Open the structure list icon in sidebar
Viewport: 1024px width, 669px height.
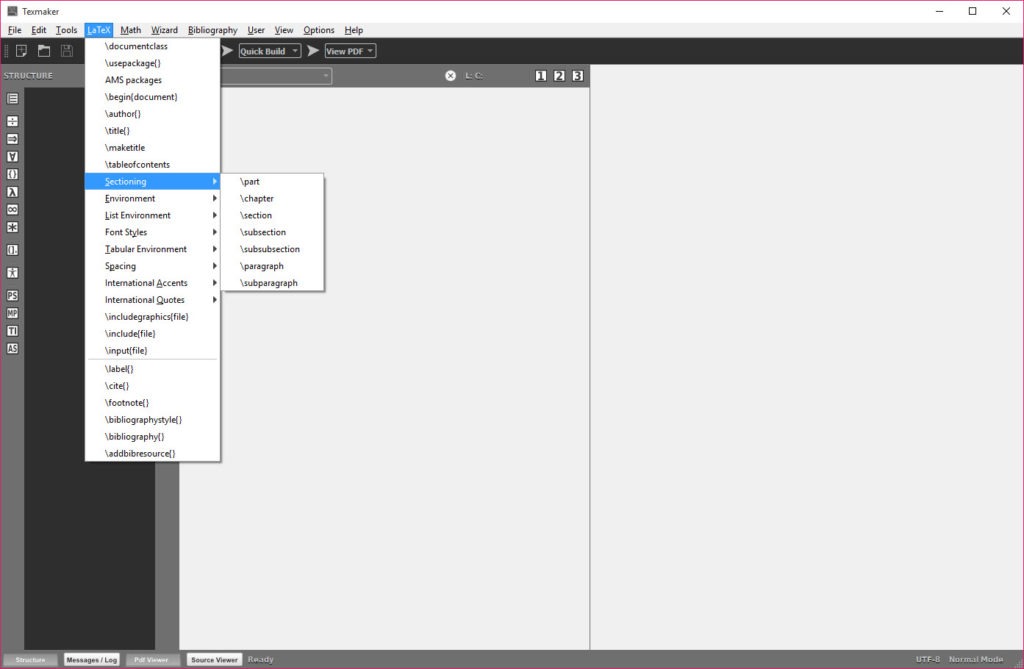pos(12,99)
